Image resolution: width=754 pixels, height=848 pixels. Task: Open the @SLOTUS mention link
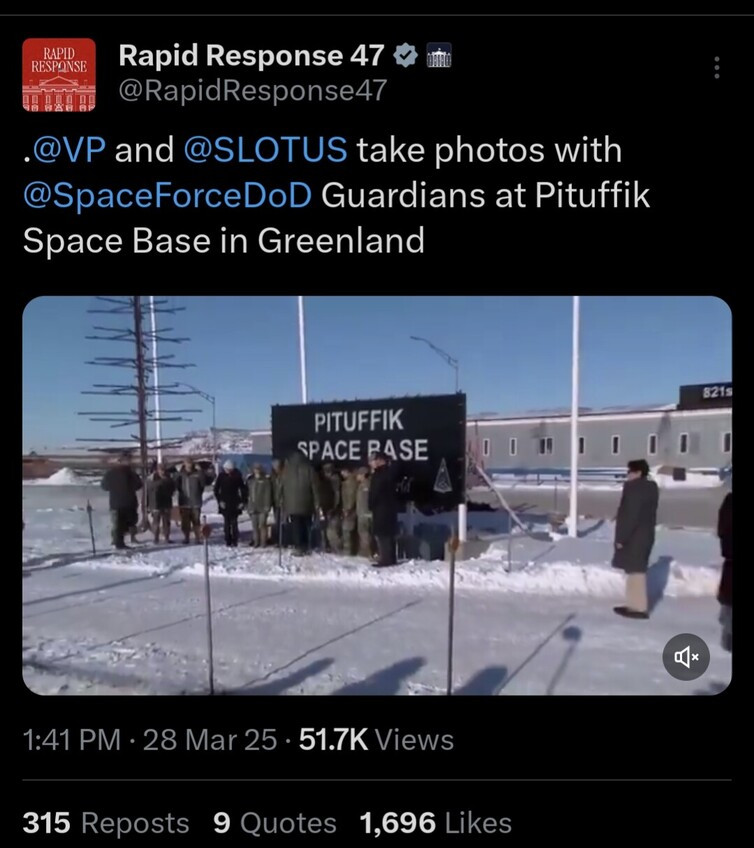[265, 150]
